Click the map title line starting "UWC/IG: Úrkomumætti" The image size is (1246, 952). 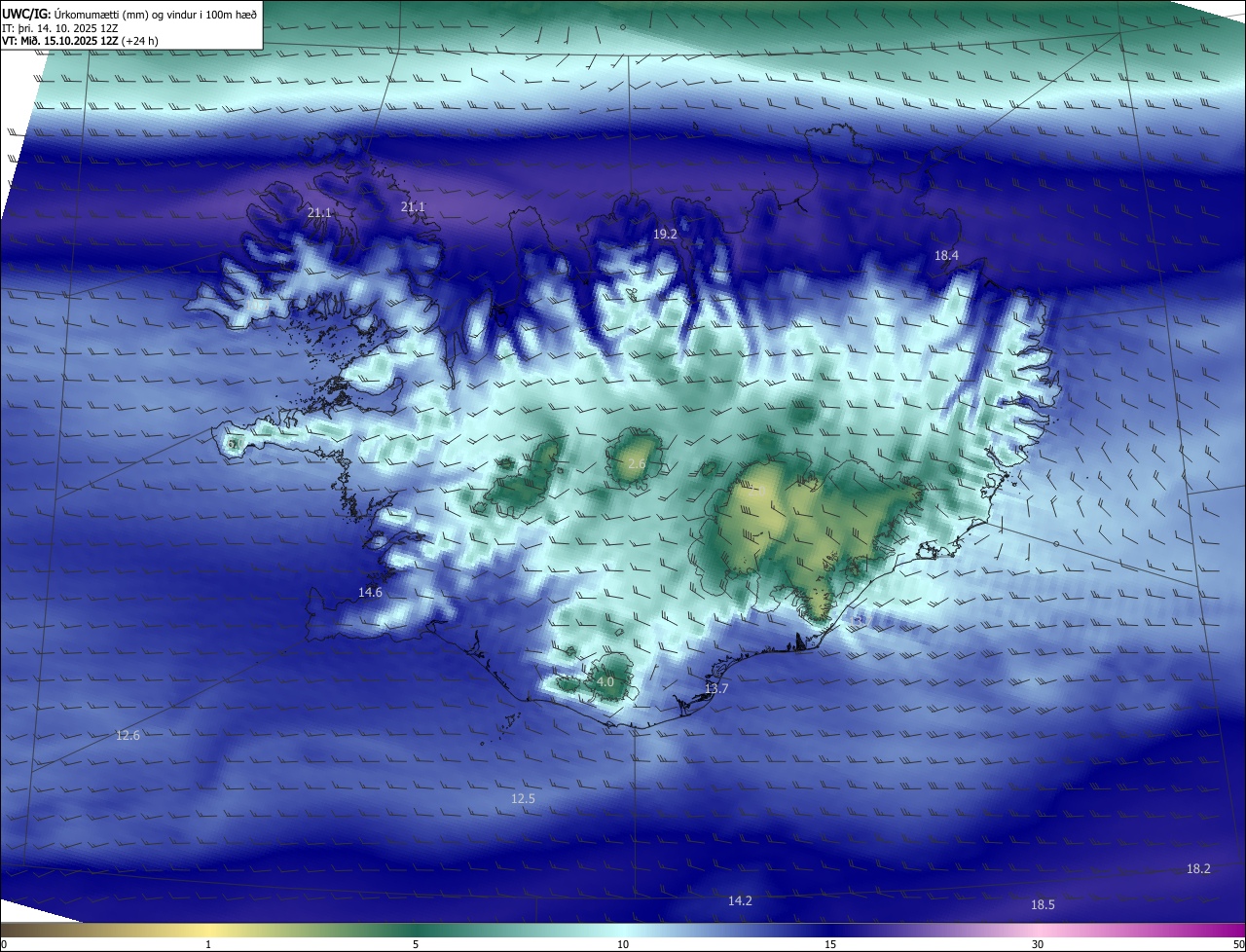tap(129, 15)
